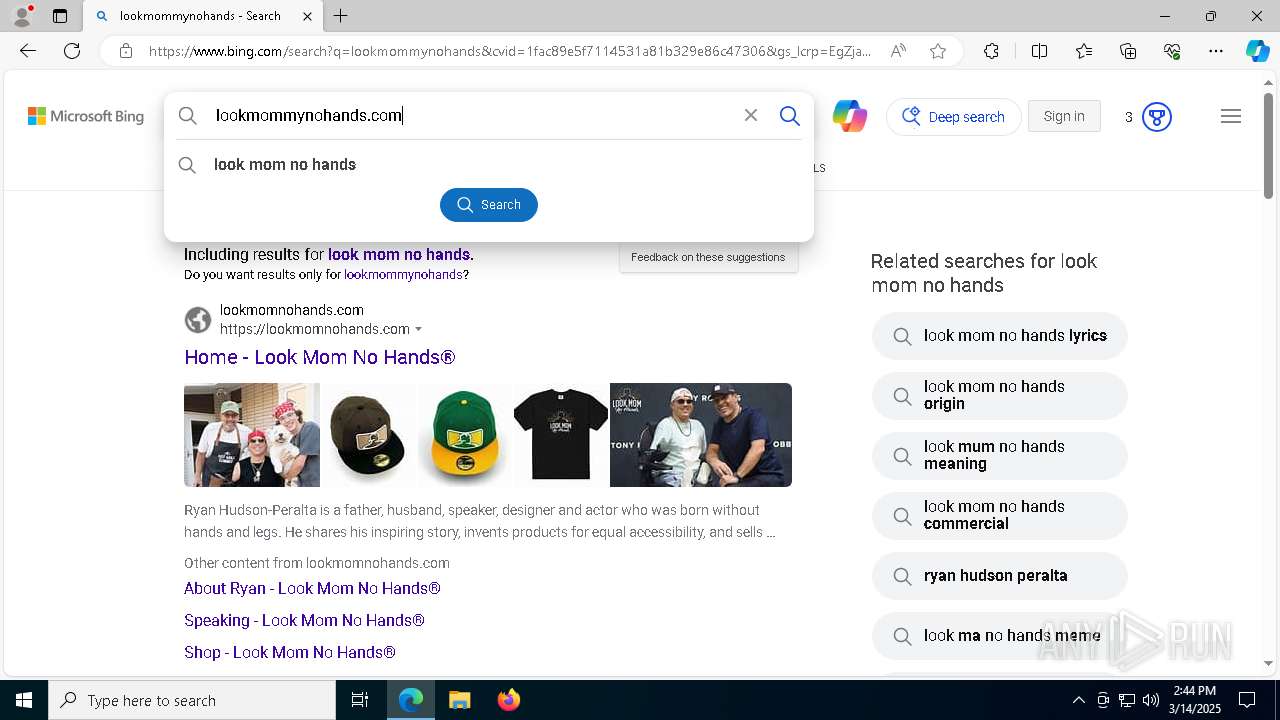
Task: Open Task View on the taskbar
Action: (360, 700)
